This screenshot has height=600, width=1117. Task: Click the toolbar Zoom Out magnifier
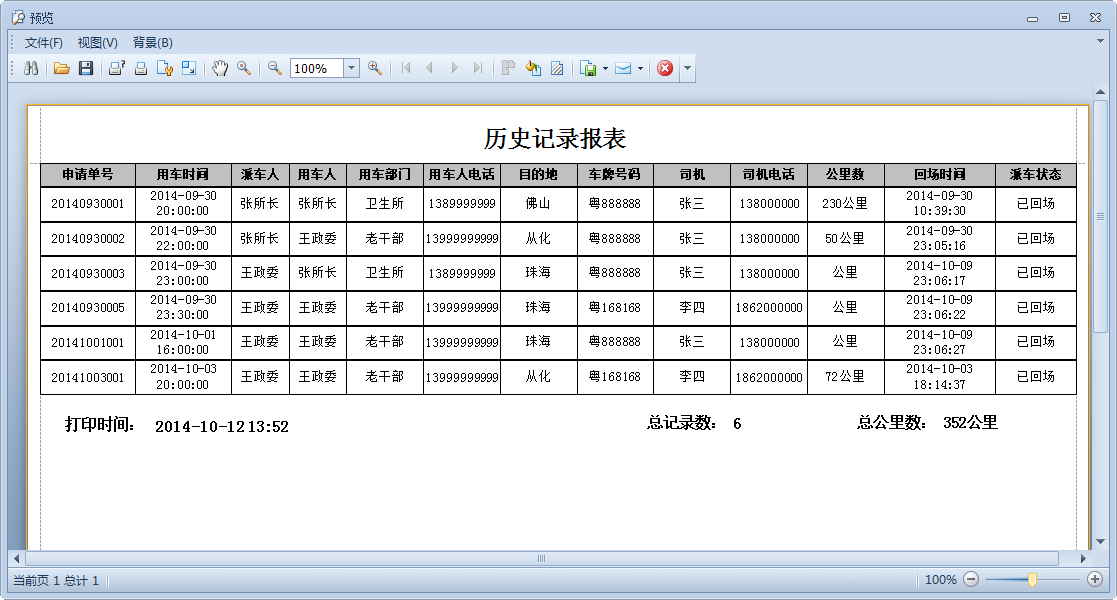point(275,68)
